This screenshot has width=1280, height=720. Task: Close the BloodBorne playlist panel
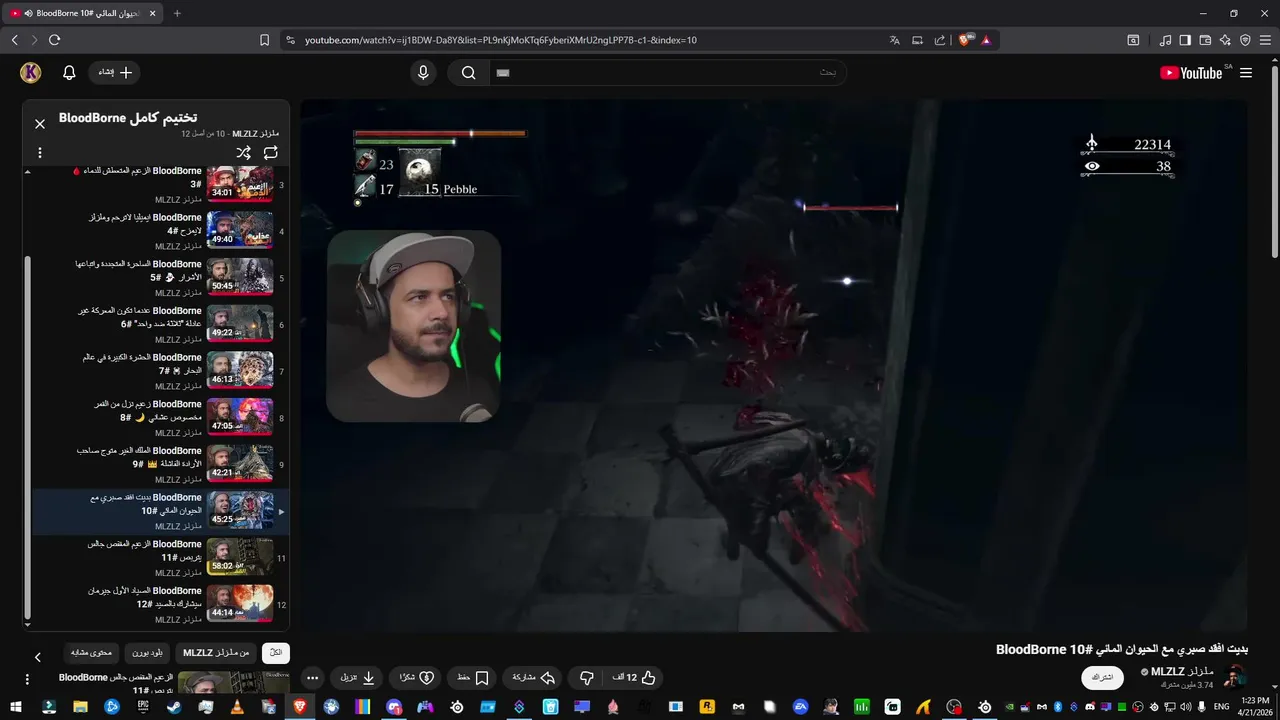(40, 124)
